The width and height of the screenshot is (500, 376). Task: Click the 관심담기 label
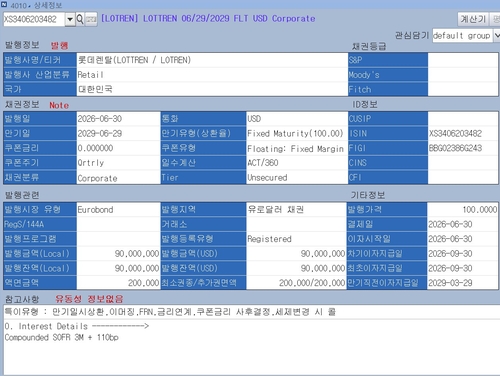tap(412, 35)
